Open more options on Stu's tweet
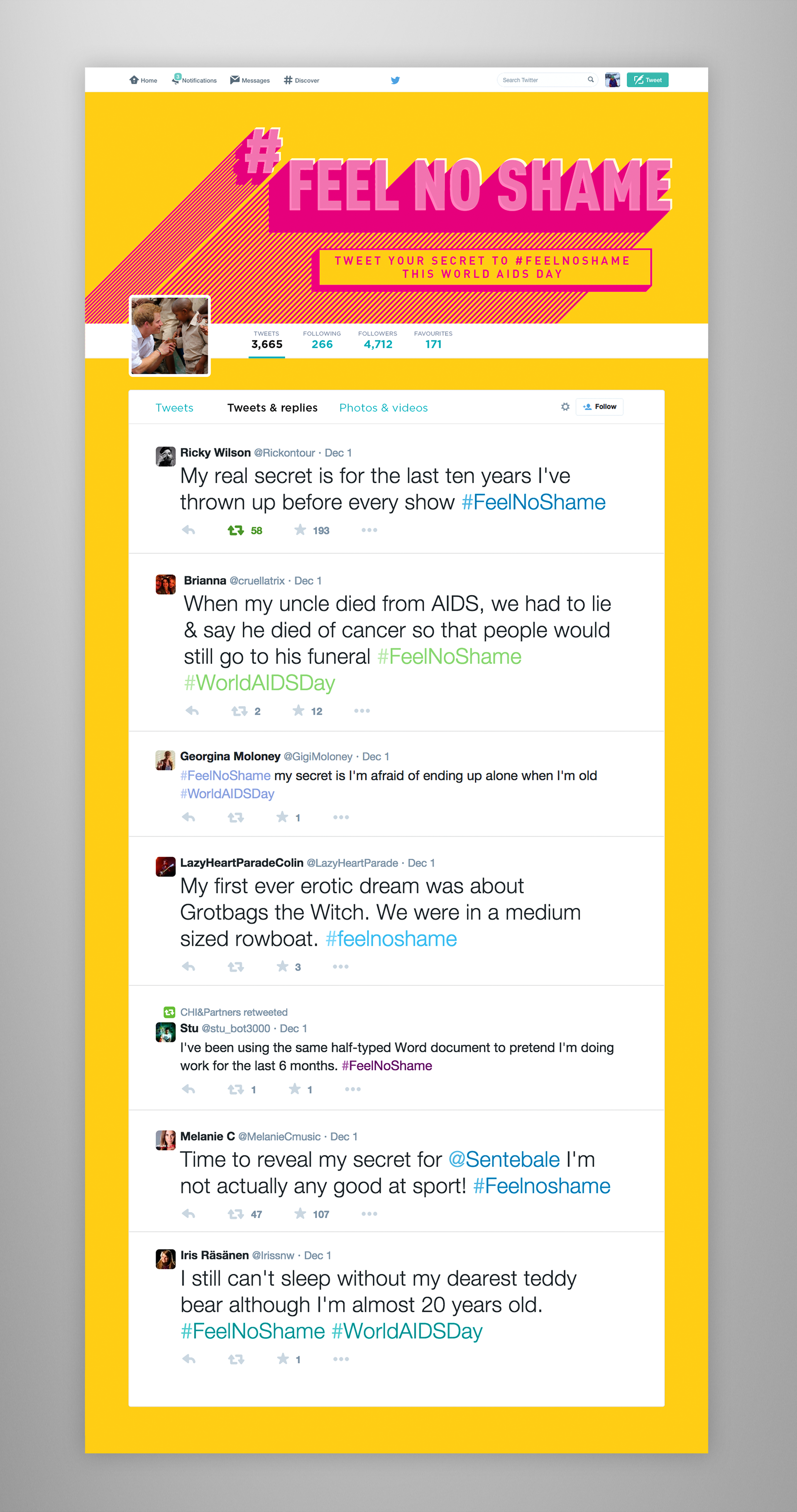The width and height of the screenshot is (797, 1512). (352, 1089)
